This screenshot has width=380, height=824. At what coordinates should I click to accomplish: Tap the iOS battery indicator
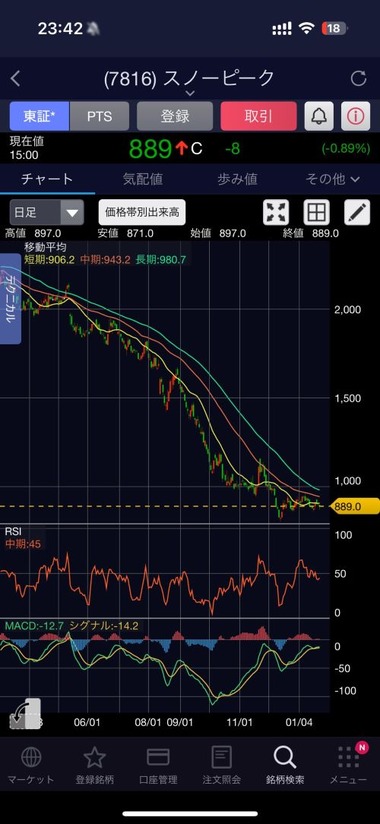point(334,28)
